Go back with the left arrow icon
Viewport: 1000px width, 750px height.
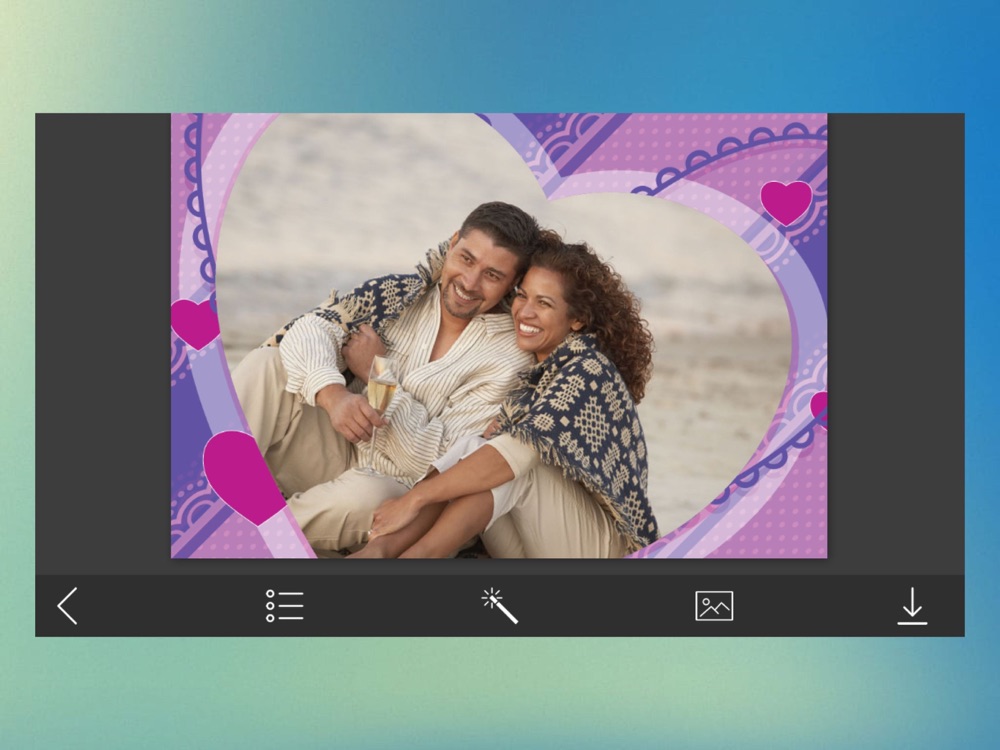tap(68, 606)
